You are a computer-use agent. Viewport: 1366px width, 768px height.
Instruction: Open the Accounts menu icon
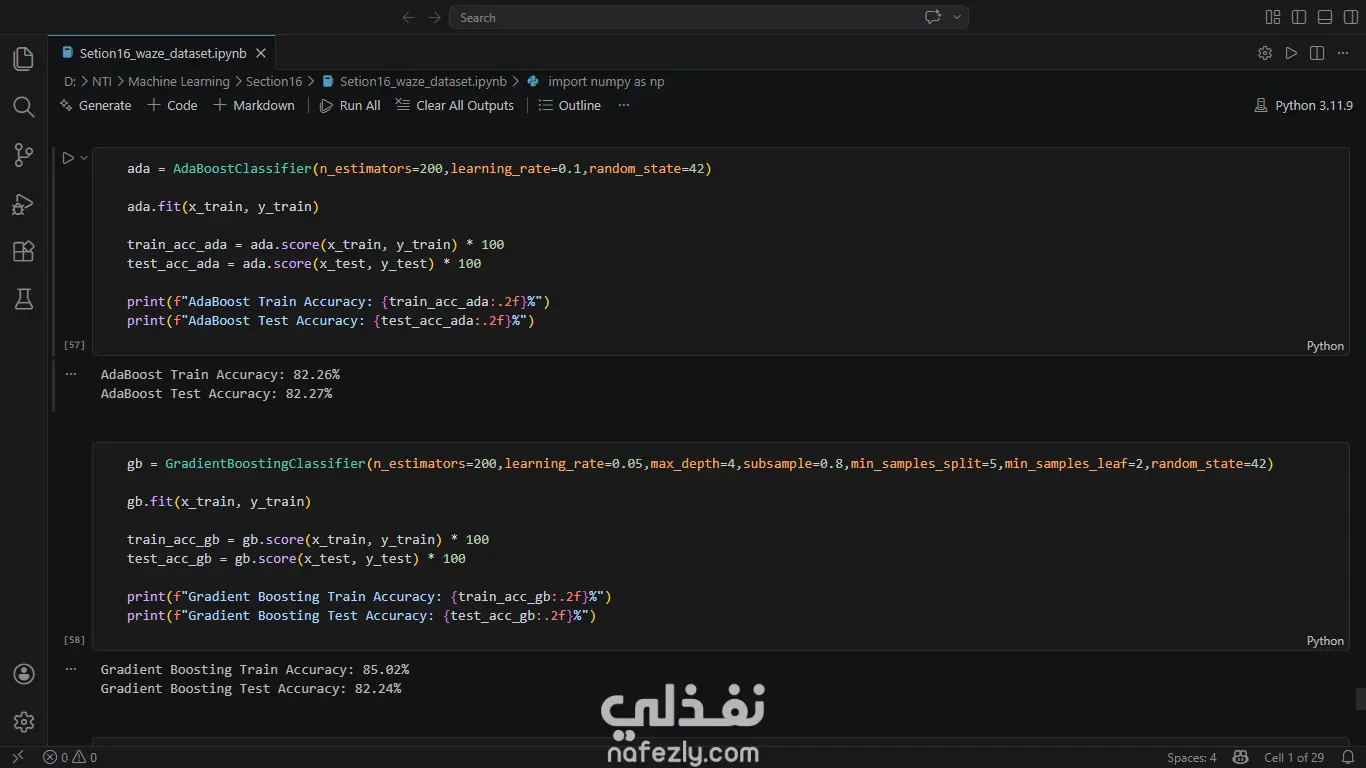(x=24, y=674)
